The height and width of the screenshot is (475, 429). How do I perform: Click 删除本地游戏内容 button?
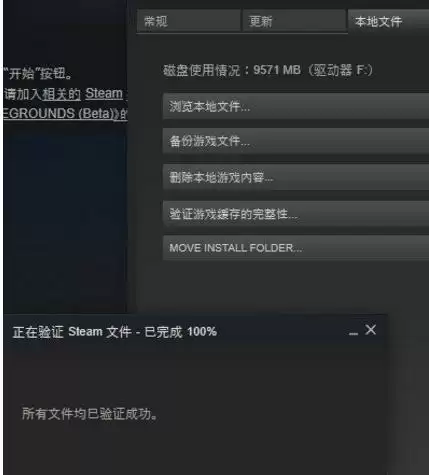pyautogui.click(x=296, y=177)
